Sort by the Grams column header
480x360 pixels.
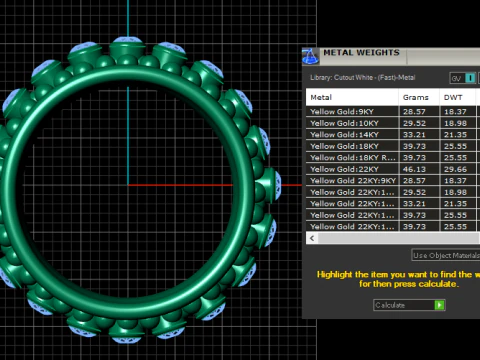[419, 97]
